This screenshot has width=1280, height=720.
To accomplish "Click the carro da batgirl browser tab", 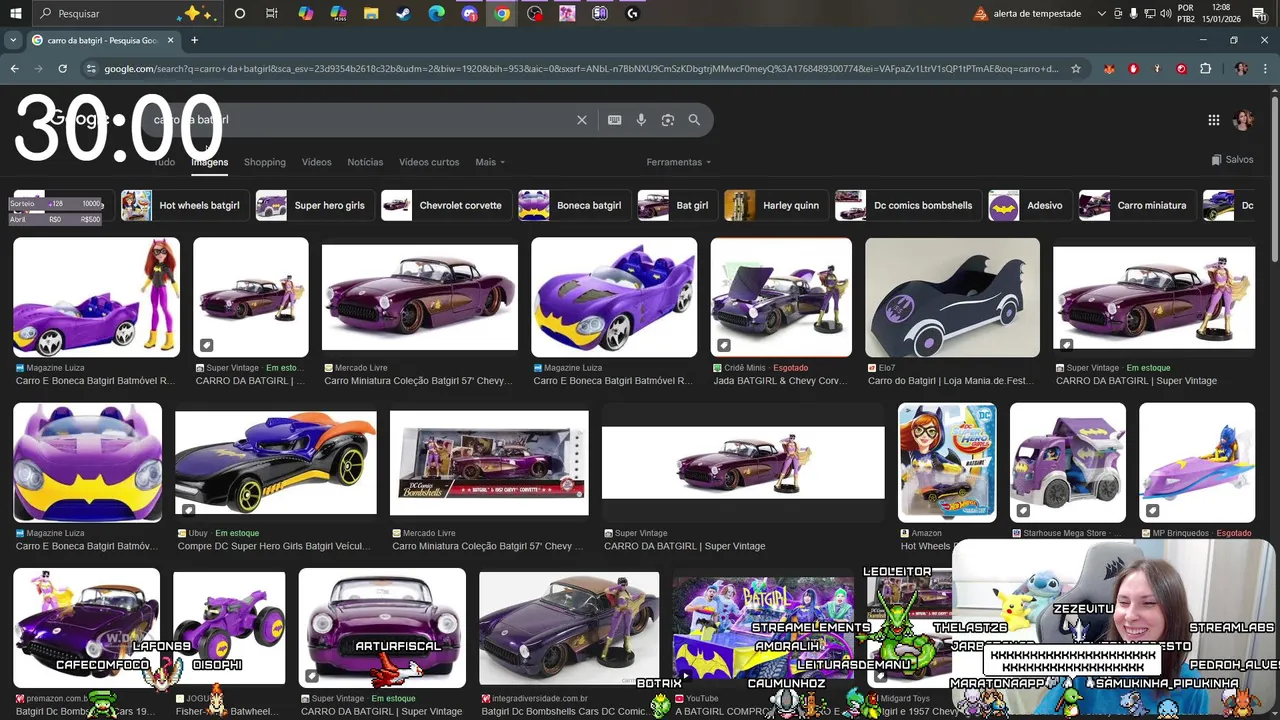I will pyautogui.click(x=102, y=40).
